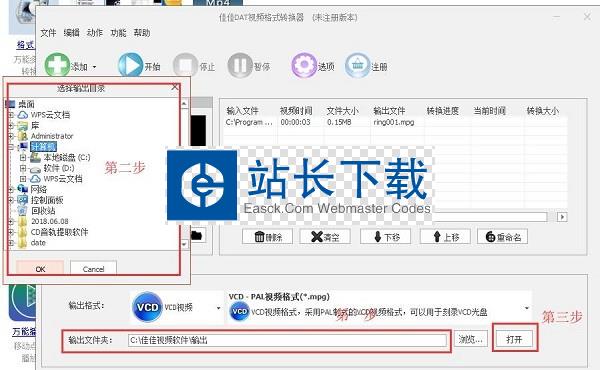Expand the 网络 tree node
The width and height of the screenshot is (600, 370).
[x=11, y=189]
